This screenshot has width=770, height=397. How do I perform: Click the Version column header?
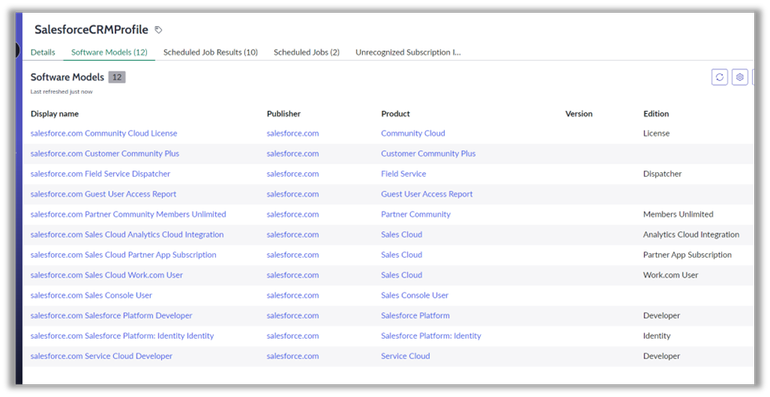[579, 113]
